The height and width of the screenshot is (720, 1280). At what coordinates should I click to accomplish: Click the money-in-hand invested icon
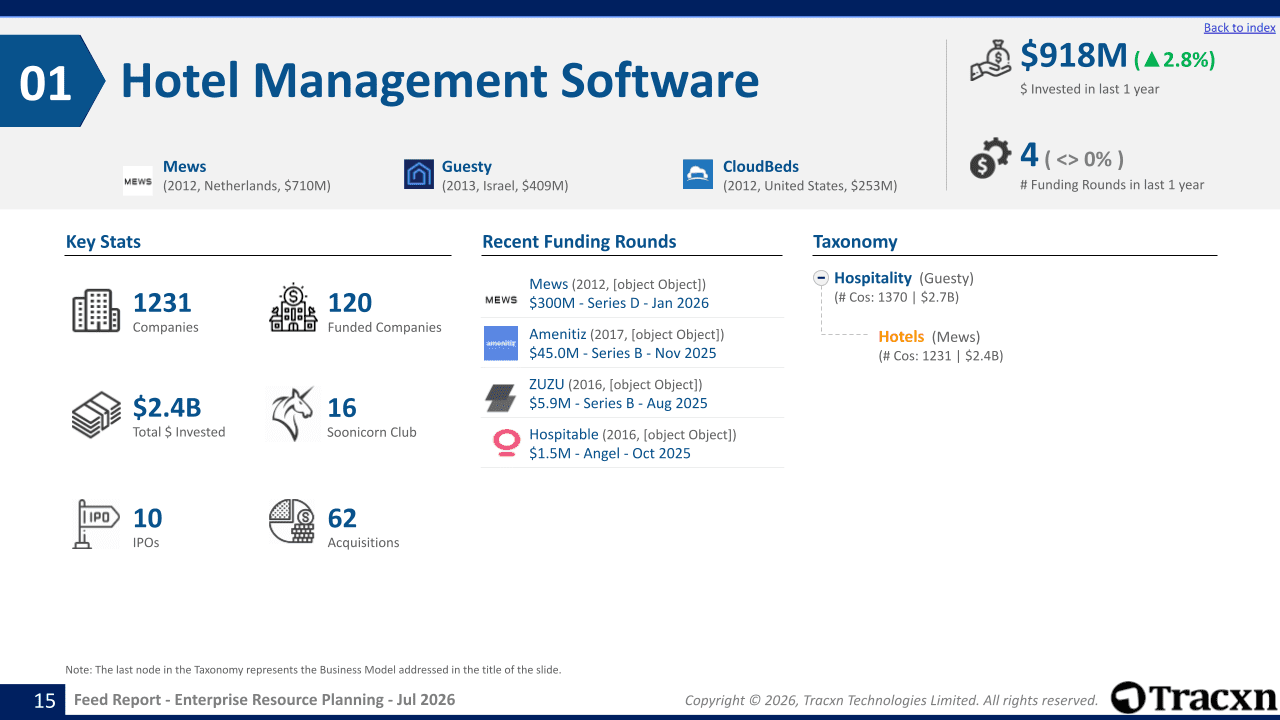point(992,62)
